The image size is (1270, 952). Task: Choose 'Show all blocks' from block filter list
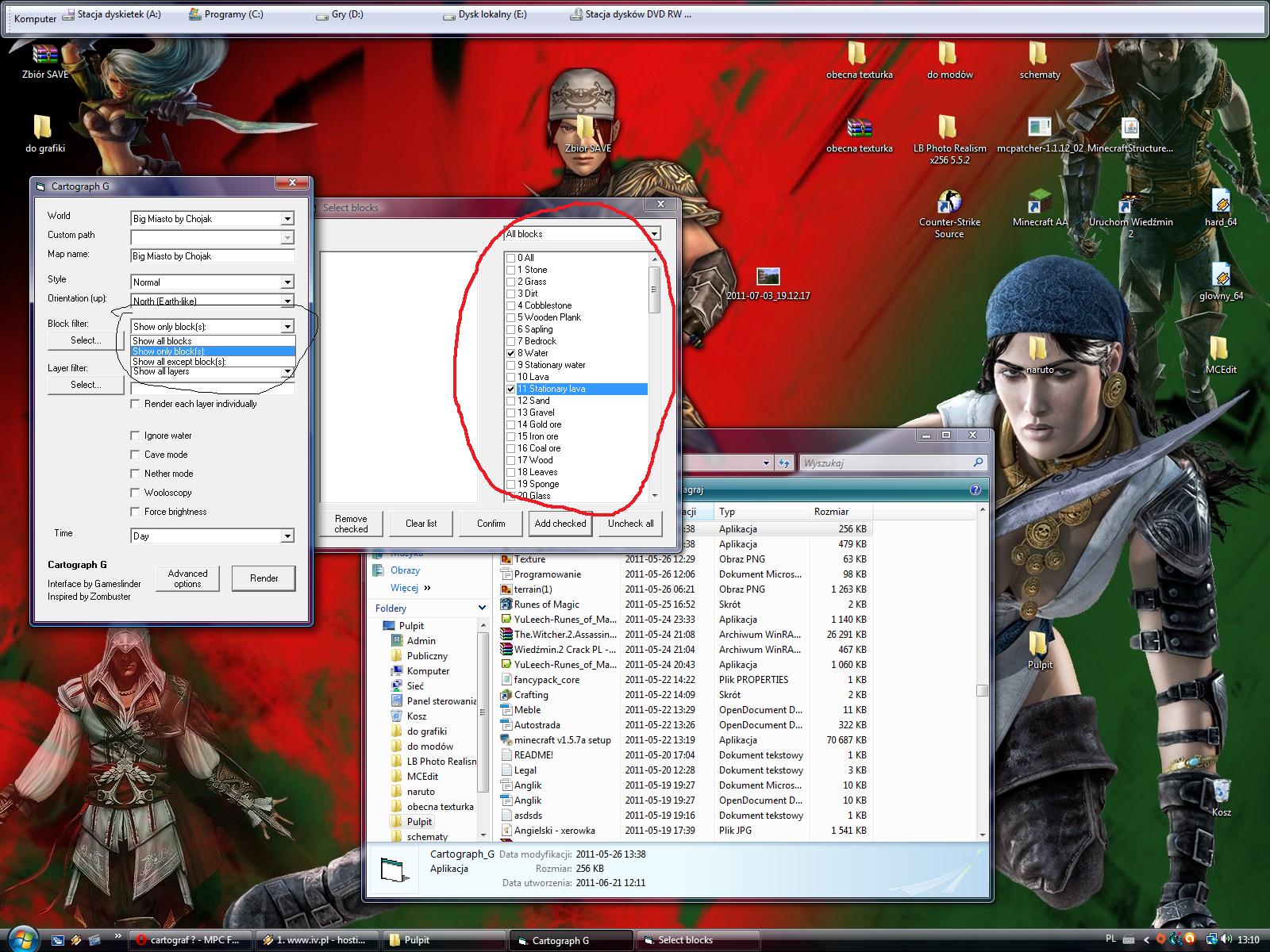point(213,341)
